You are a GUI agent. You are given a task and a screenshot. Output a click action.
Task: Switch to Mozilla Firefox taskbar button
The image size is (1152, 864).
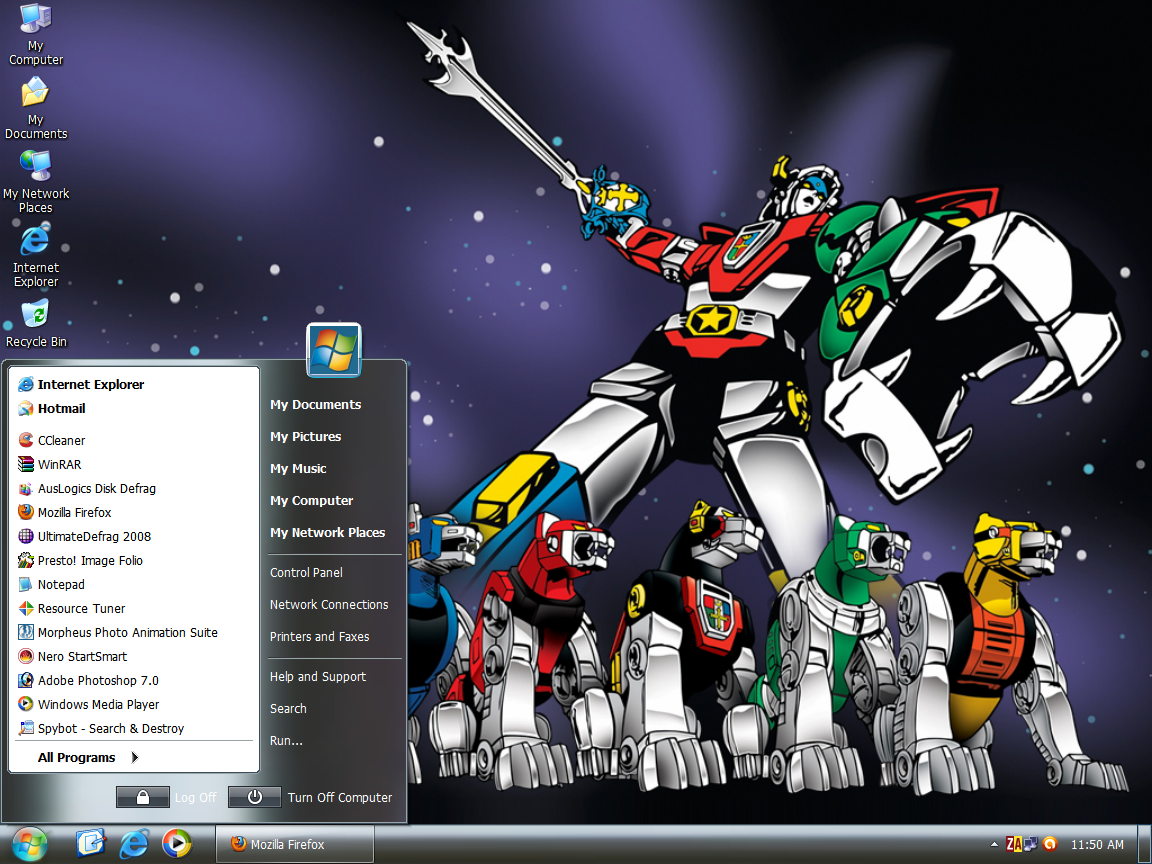point(295,844)
